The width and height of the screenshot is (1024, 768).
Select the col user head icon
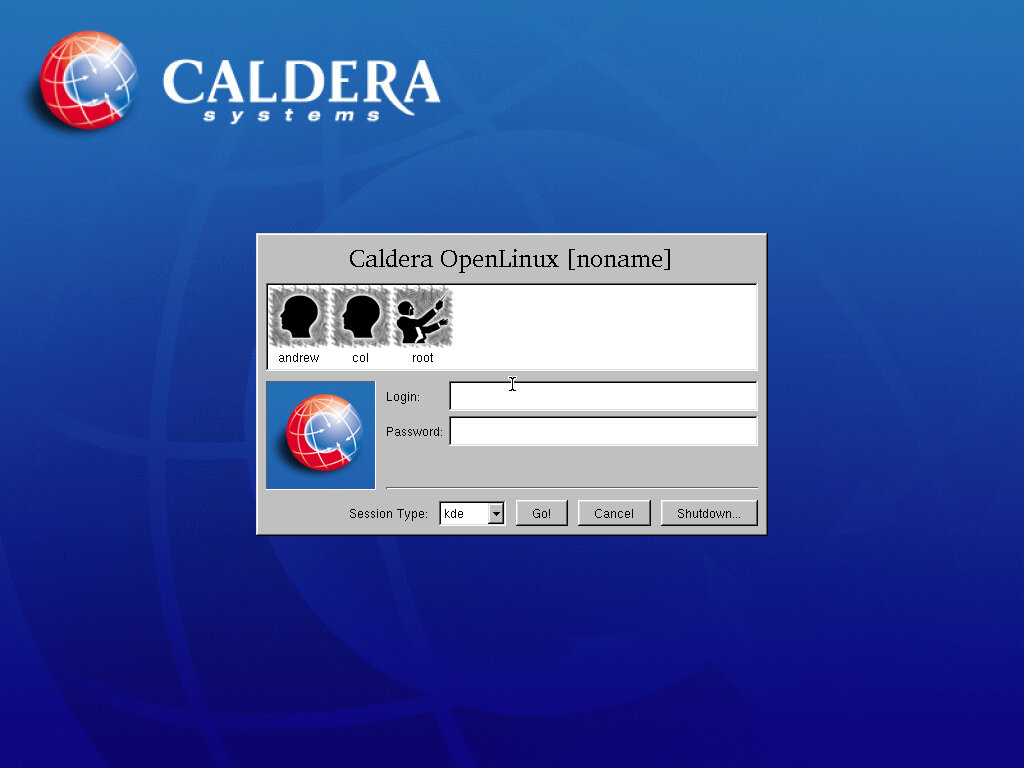(x=360, y=317)
